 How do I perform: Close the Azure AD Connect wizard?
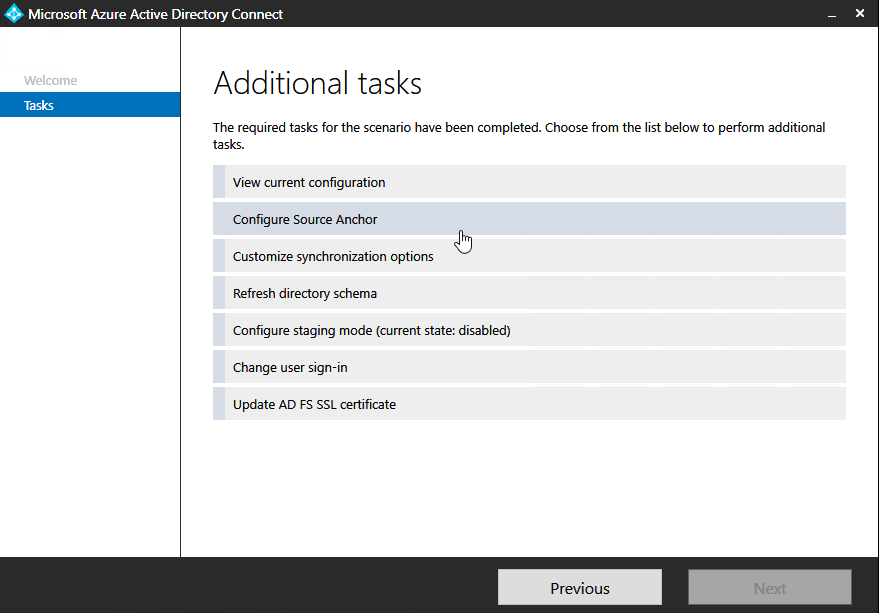pos(861,14)
